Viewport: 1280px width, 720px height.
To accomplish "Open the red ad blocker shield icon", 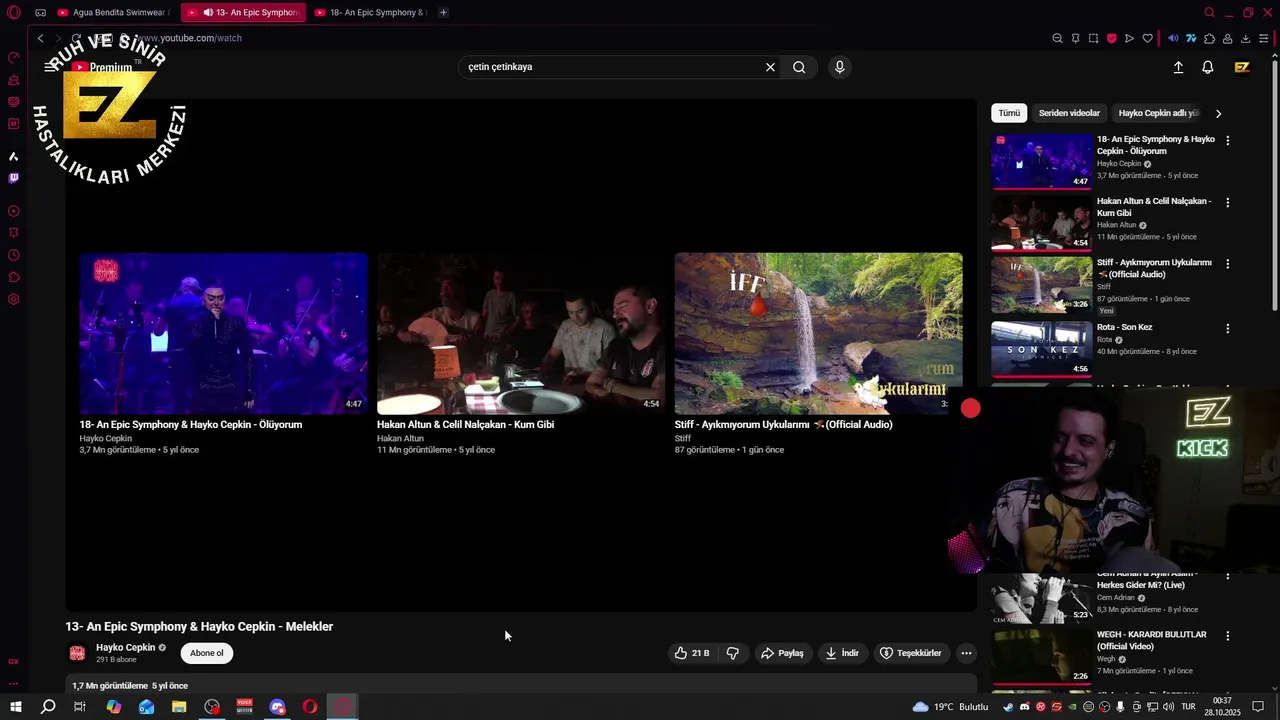I will click(x=1111, y=38).
